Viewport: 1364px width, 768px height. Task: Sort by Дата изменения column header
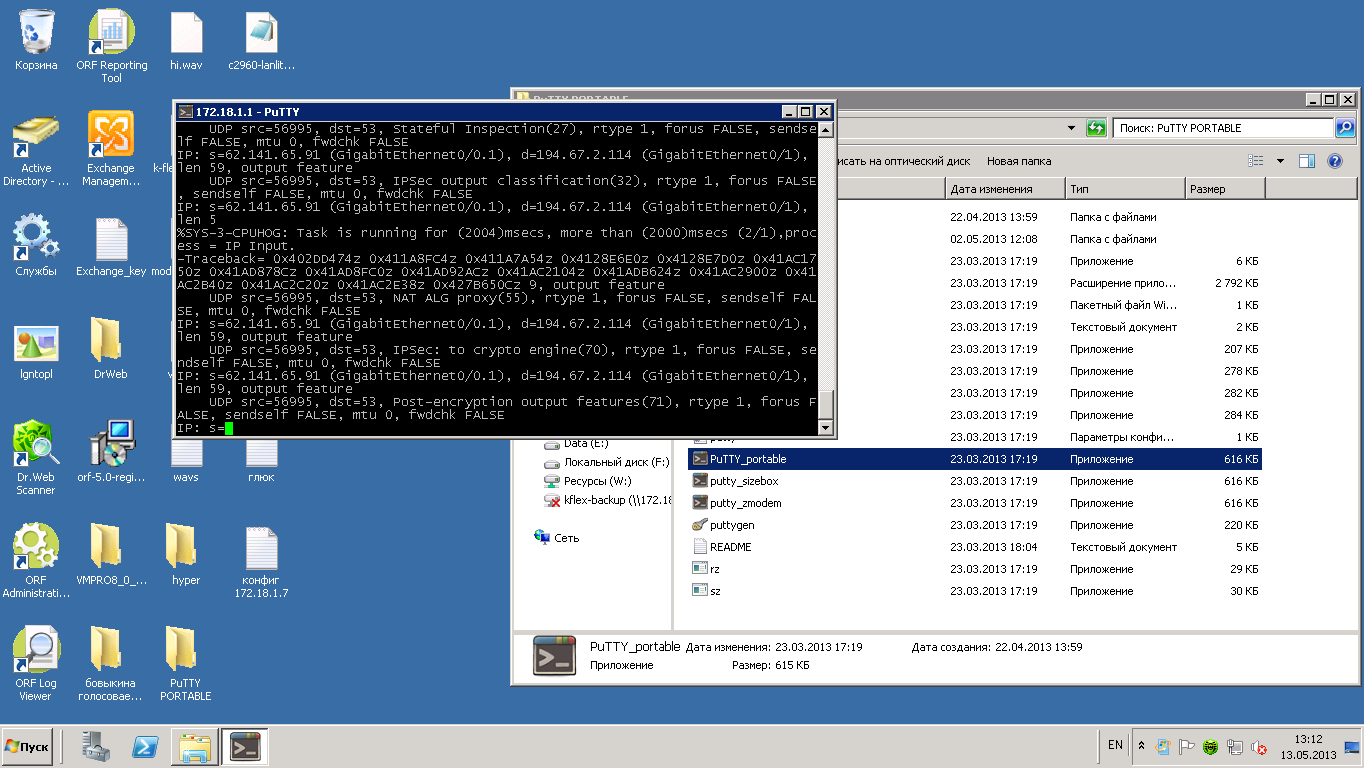[x=1004, y=189]
